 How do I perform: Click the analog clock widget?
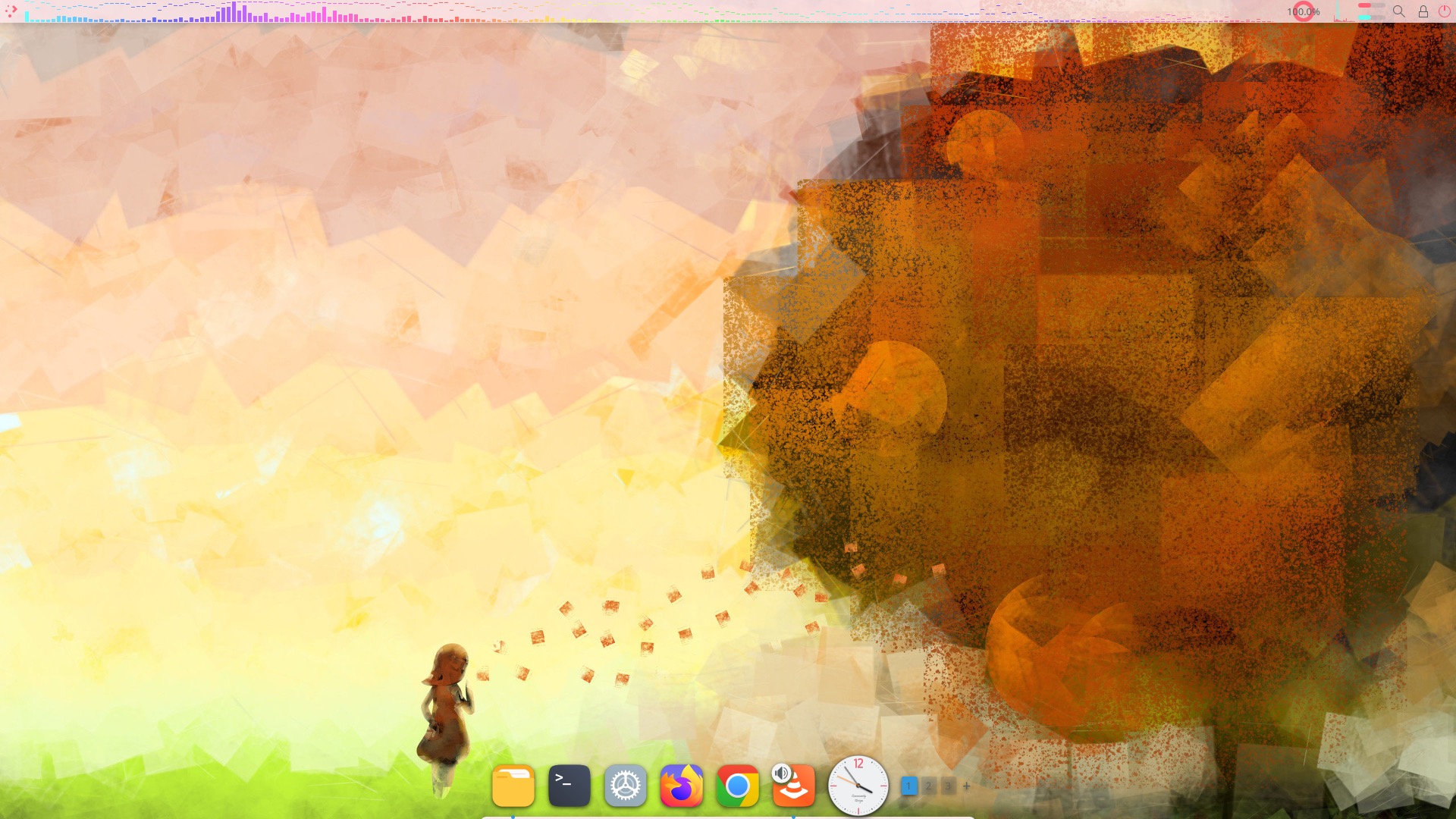point(858,786)
